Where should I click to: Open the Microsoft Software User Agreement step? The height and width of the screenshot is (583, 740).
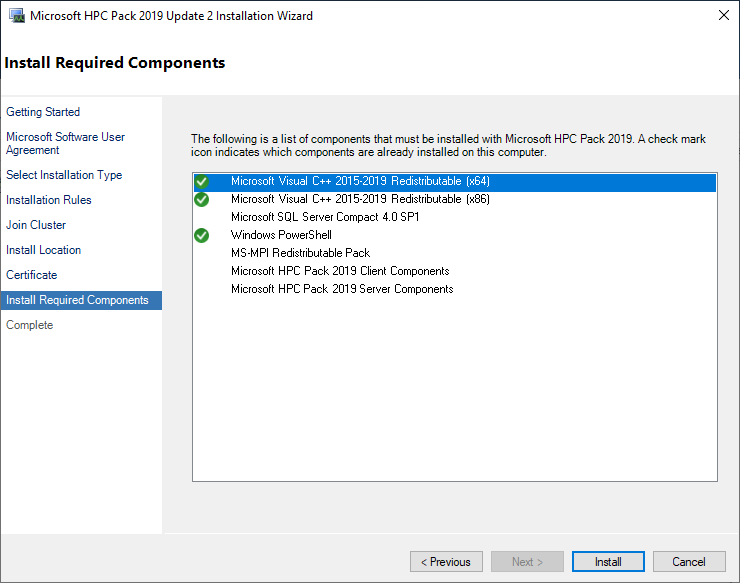tap(65, 143)
